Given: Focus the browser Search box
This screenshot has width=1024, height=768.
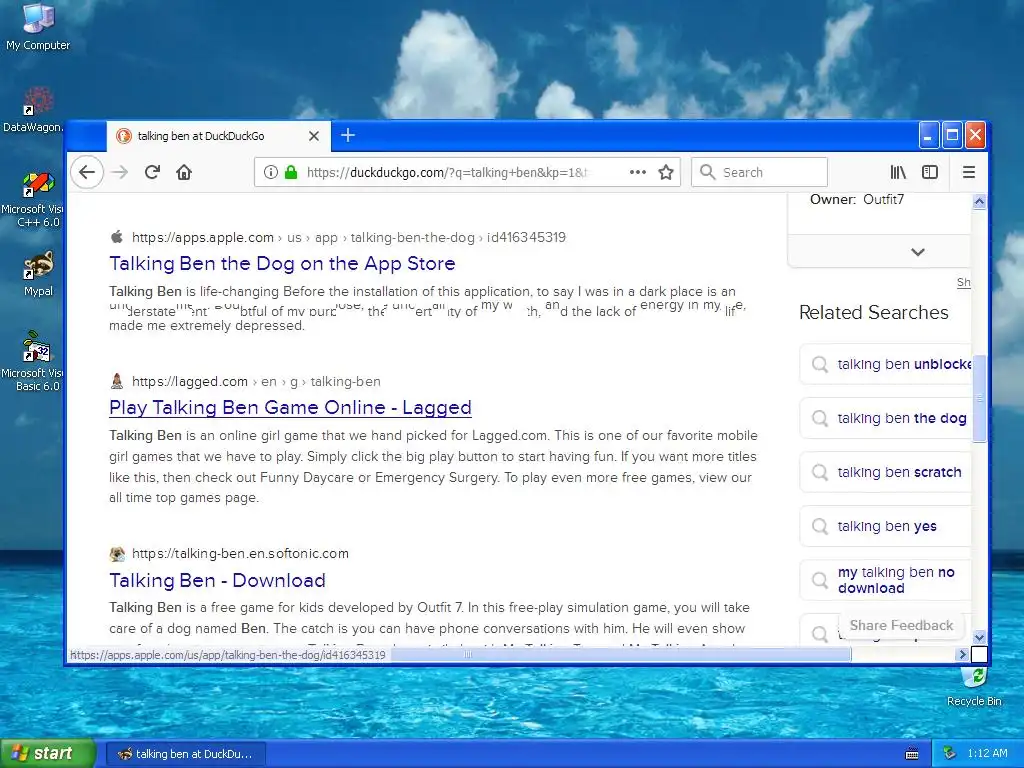Looking at the screenshot, I should click(760, 172).
